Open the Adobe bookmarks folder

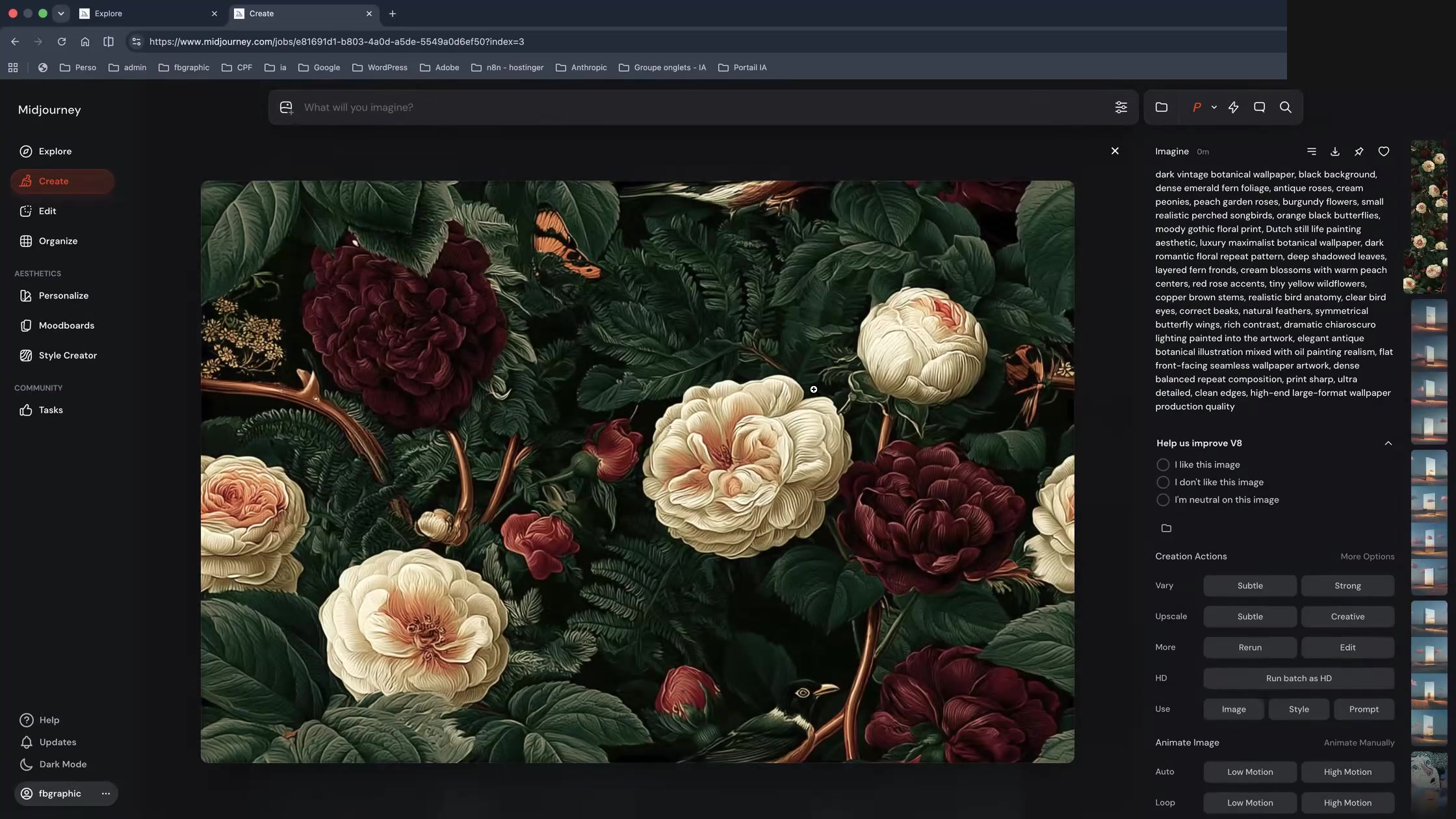[439, 68]
